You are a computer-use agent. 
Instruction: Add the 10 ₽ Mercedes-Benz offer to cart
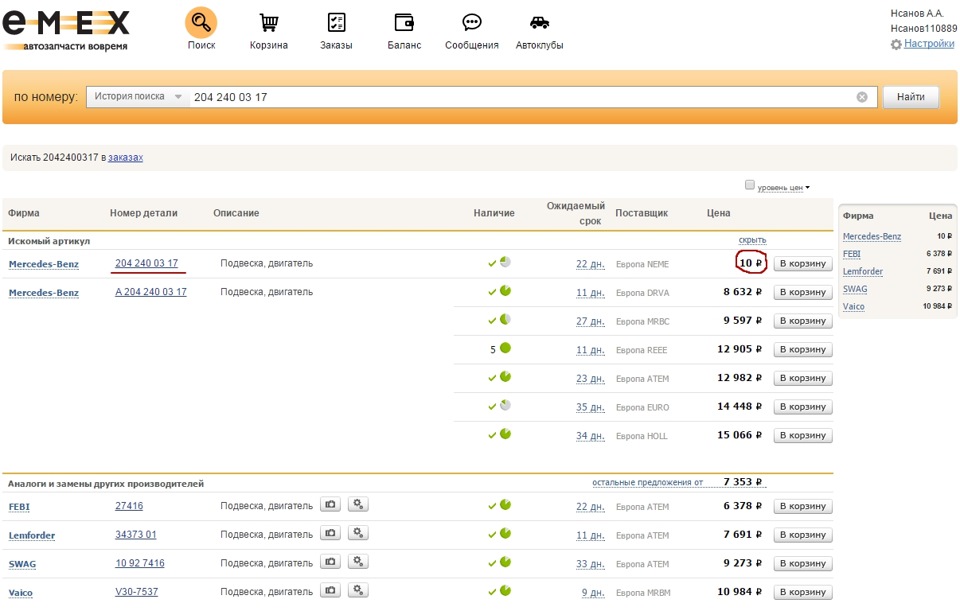pos(803,263)
